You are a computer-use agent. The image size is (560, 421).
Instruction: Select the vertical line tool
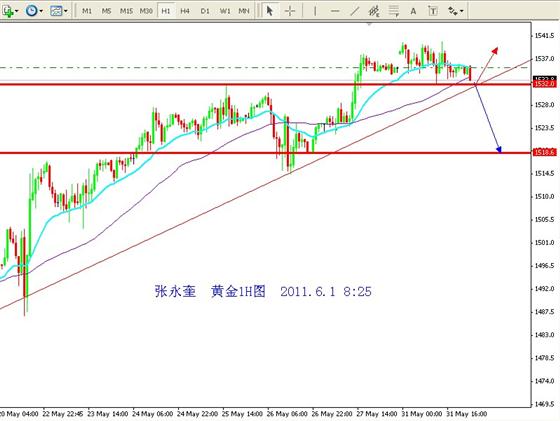click(x=315, y=11)
